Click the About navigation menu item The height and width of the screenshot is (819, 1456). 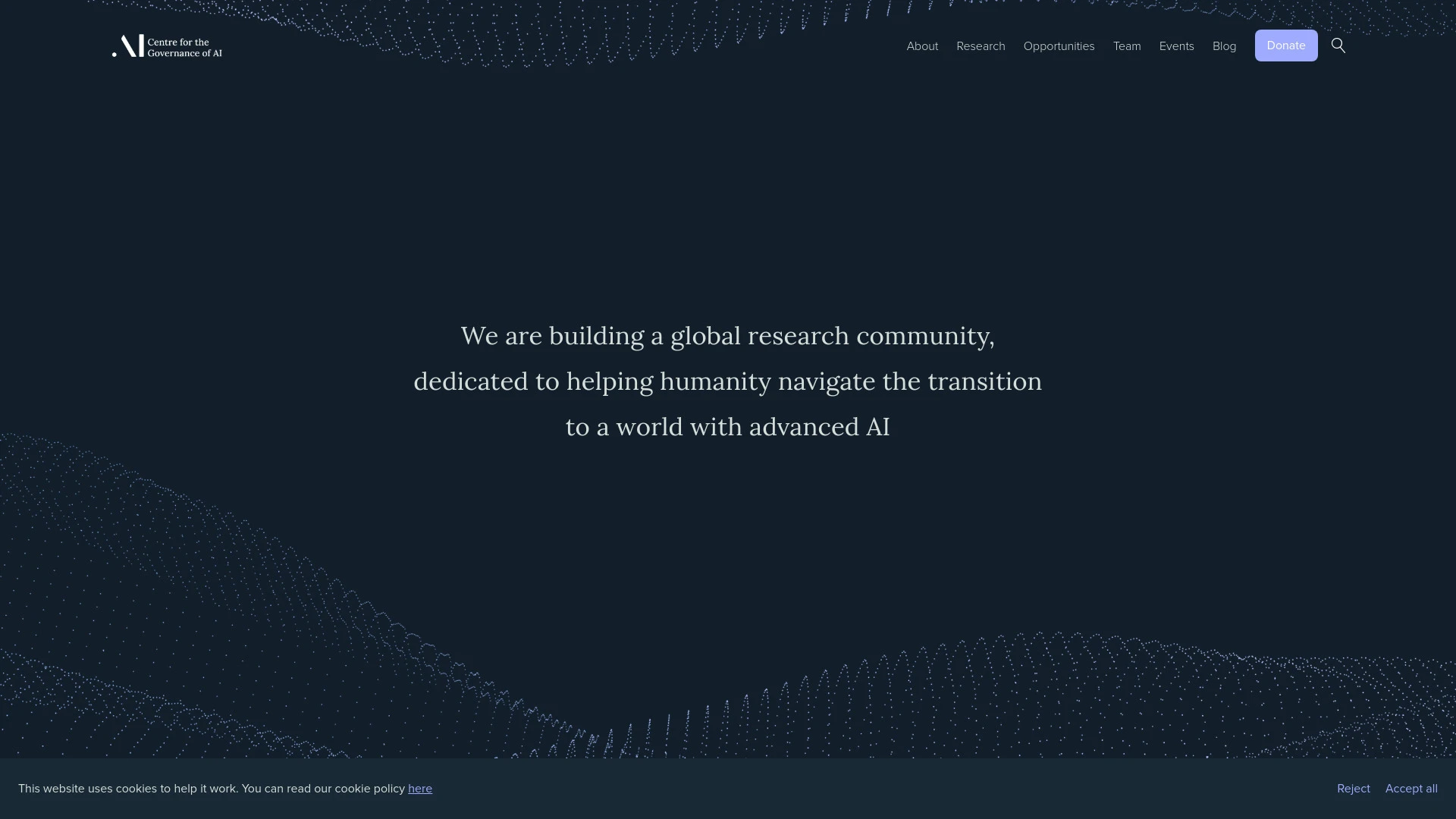[922, 46]
